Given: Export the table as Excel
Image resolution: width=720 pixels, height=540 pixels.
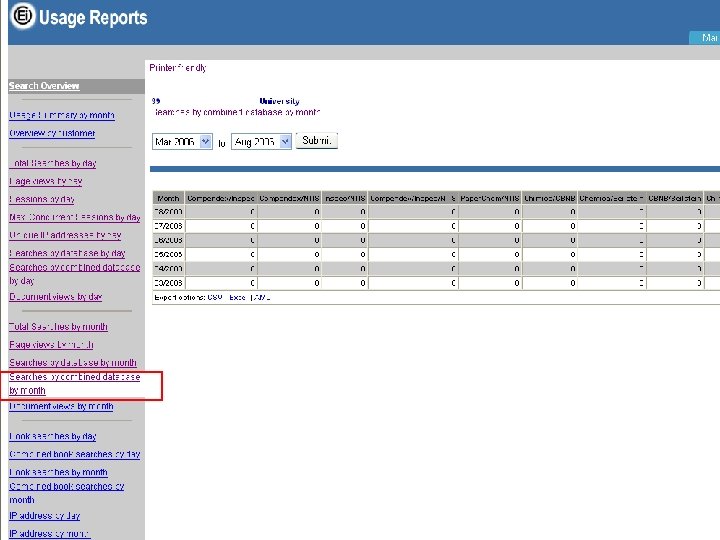Looking at the screenshot, I should 237,298.
